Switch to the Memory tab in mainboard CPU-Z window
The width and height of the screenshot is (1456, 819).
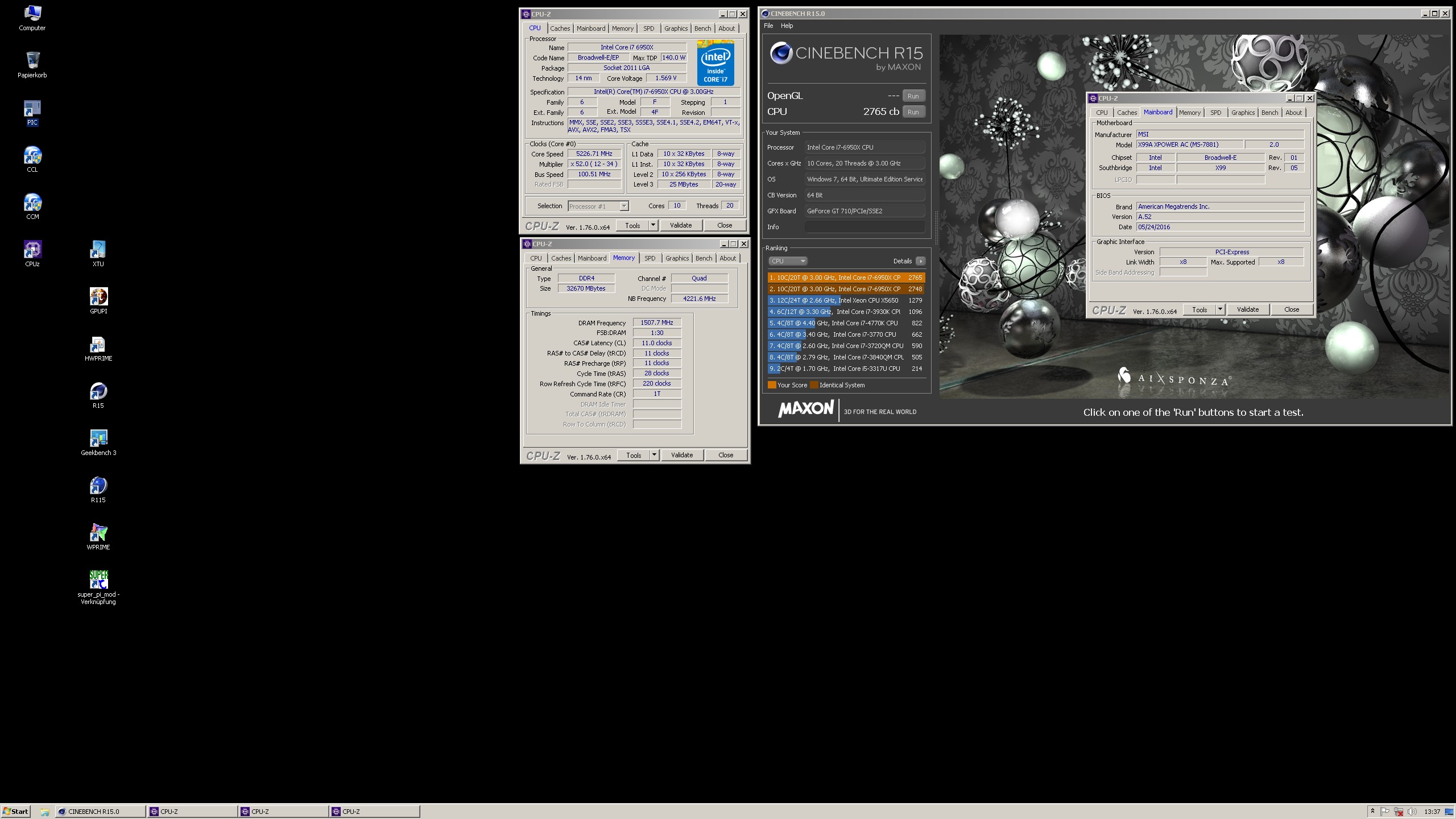point(1189,113)
